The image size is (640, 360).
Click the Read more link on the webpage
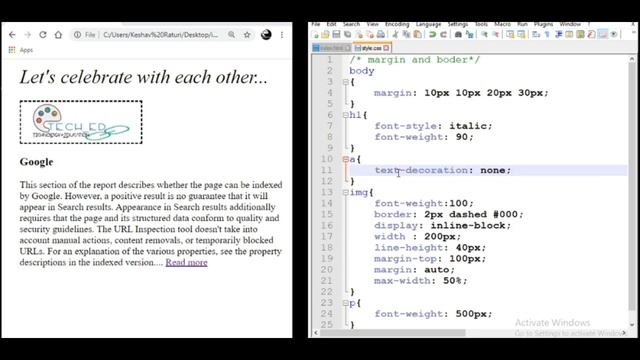point(186,262)
